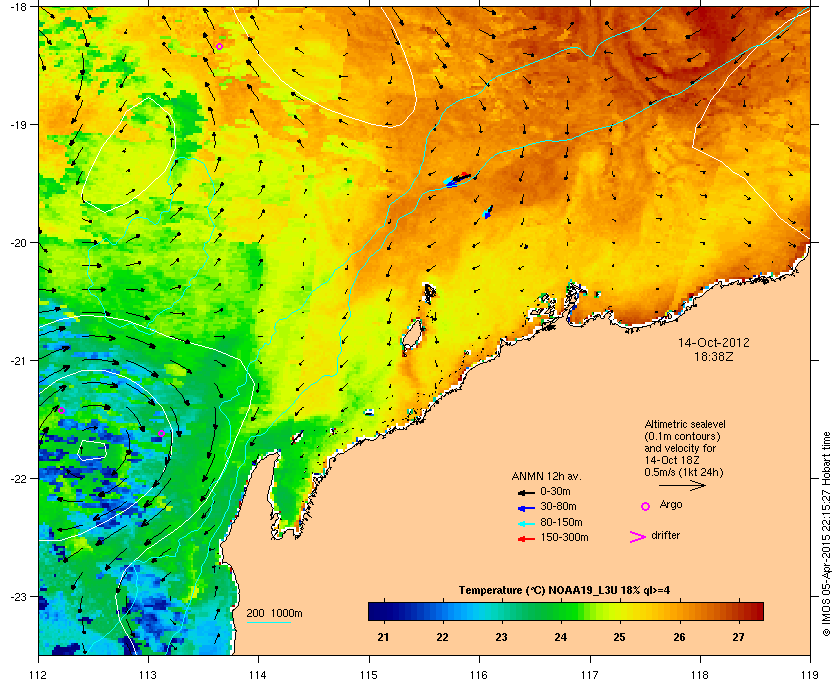Click the '30-80m' depth label
Screen dimensions: 840x680
coord(558,506)
